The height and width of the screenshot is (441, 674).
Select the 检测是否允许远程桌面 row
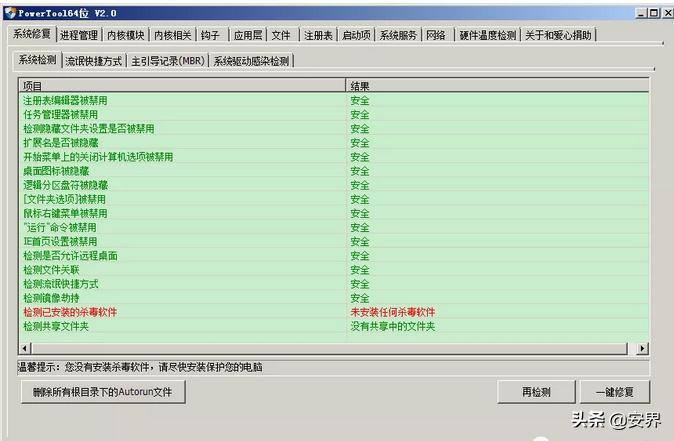click(334, 256)
